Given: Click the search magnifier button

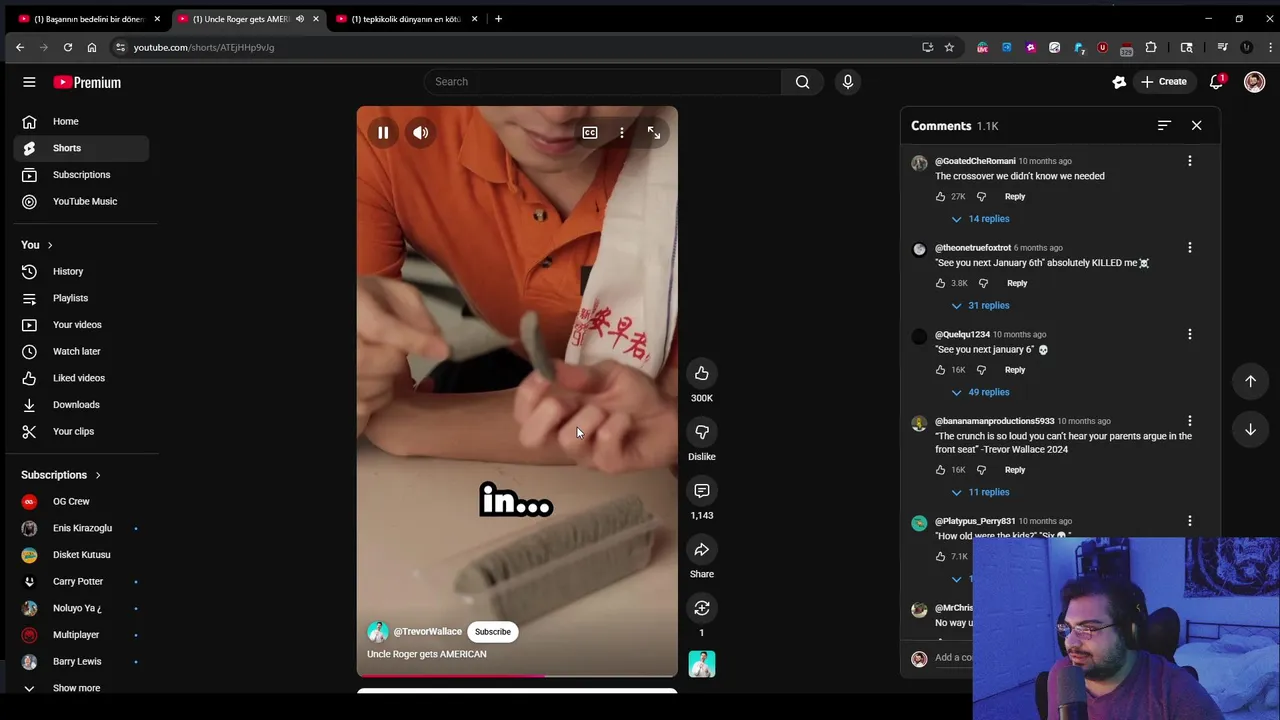Looking at the screenshot, I should coord(802,82).
